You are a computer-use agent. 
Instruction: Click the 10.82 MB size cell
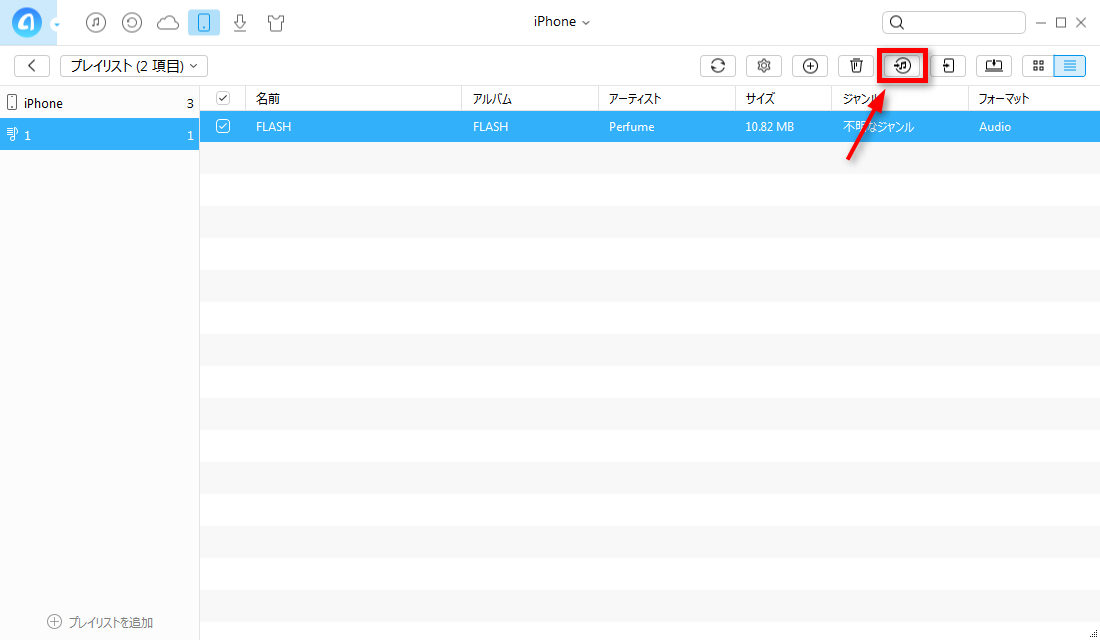click(x=770, y=127)
